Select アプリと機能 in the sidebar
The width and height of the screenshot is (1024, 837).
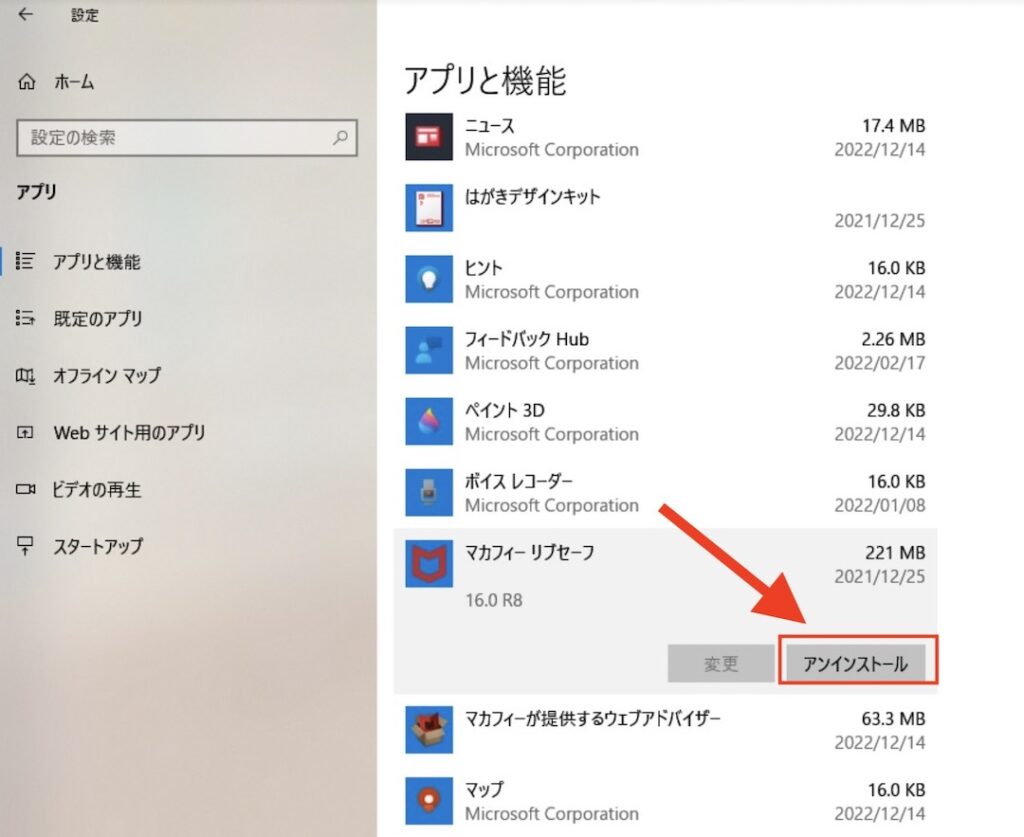pos(100,262)
